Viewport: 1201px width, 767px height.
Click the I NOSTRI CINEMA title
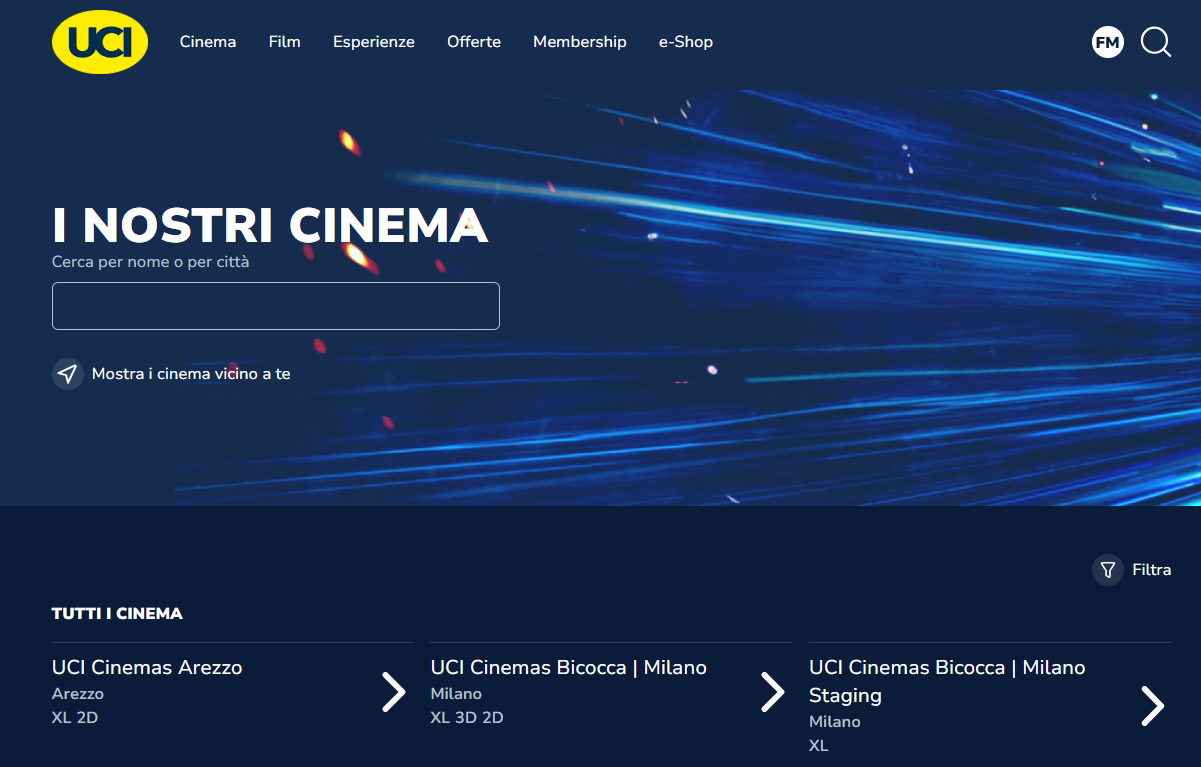(x=270, y=225)
